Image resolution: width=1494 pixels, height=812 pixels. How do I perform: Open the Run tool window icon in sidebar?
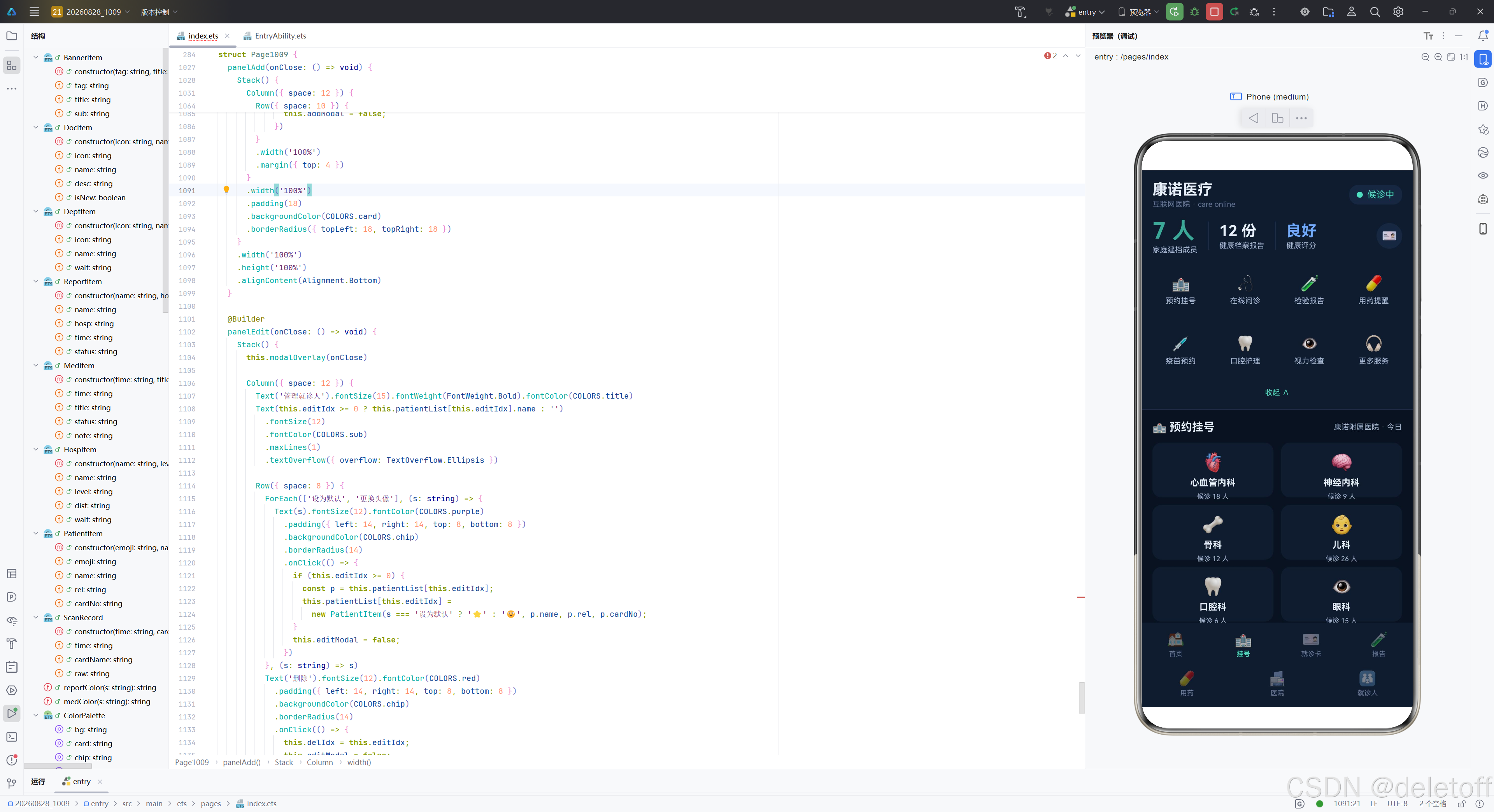12,713
